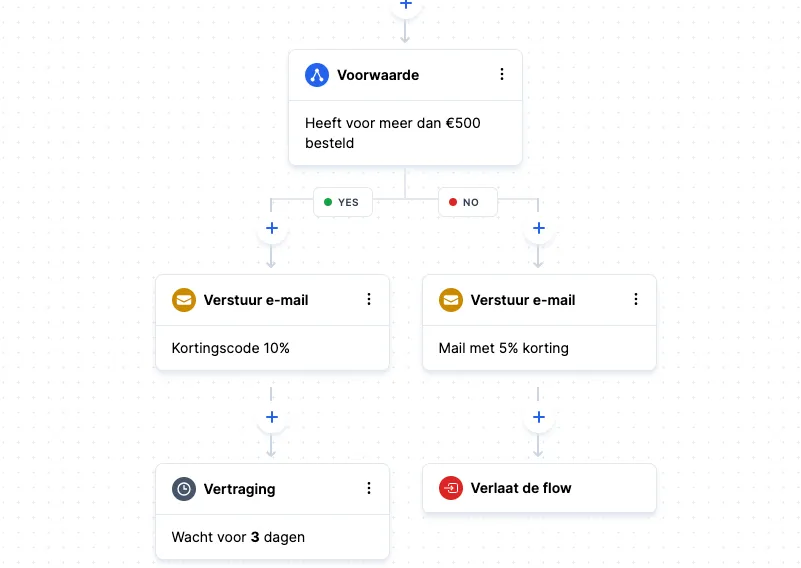Screen dimensions: 801x568
Task: Click the plus button under YES branch
Action: [x=272, y=228]
